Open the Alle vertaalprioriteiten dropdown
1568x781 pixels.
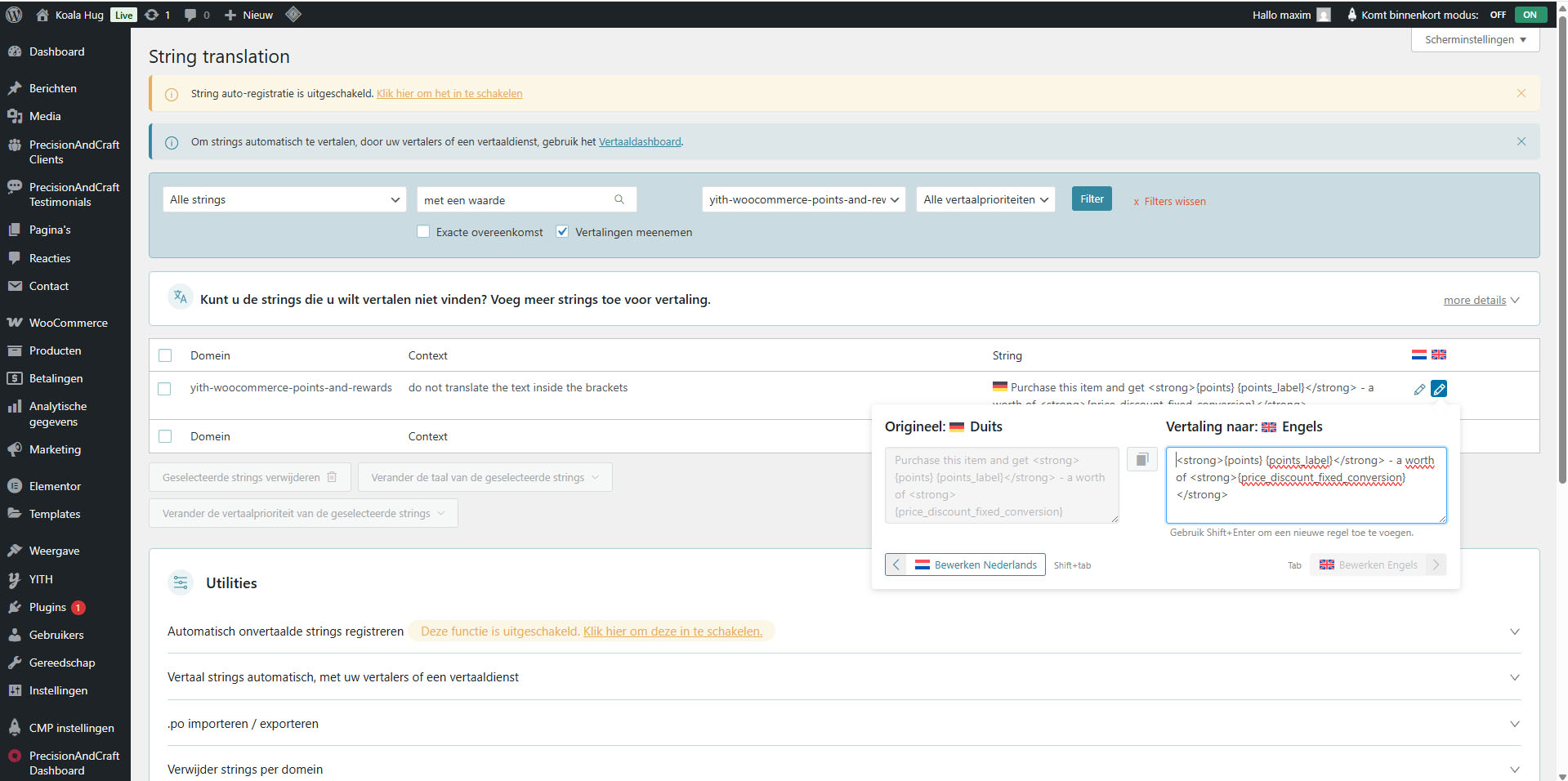985,199
